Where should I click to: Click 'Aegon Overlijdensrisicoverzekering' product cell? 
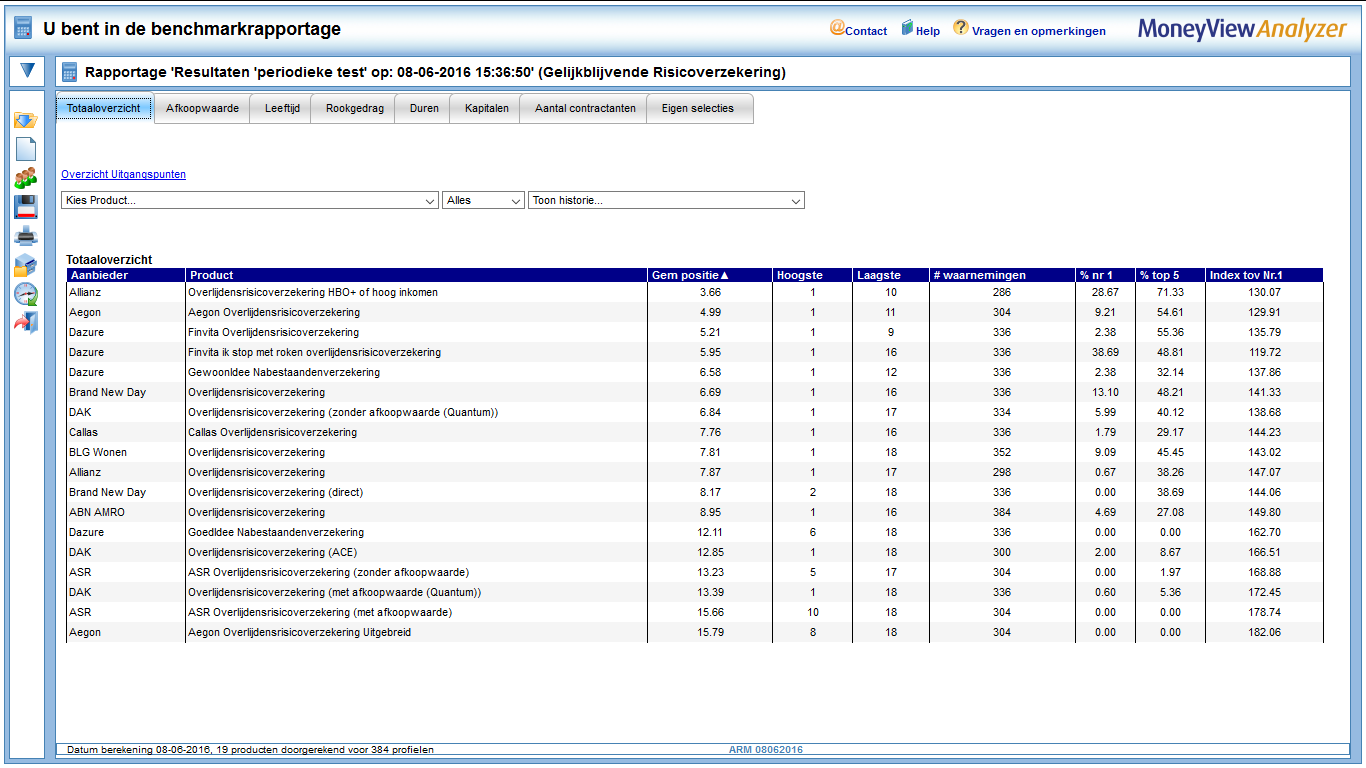pyautogui.click(x=417, y=312)
